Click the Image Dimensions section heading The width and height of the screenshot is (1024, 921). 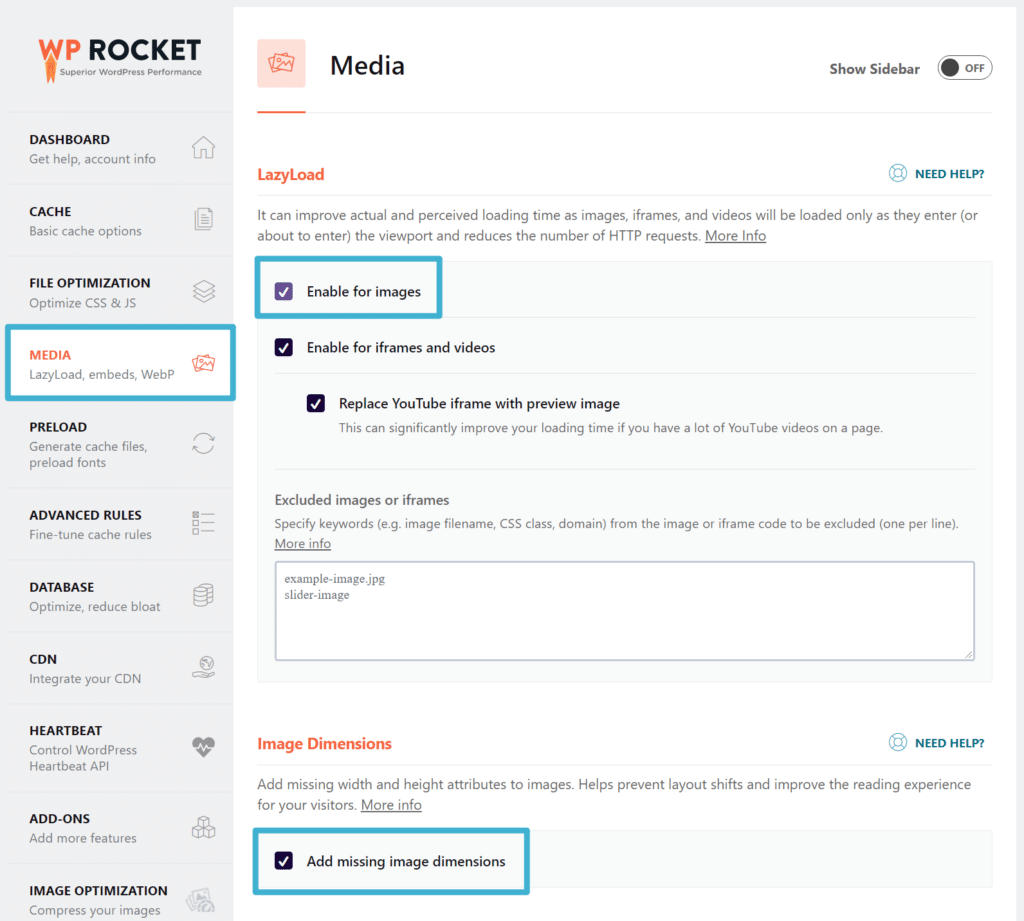pos(324,743)
